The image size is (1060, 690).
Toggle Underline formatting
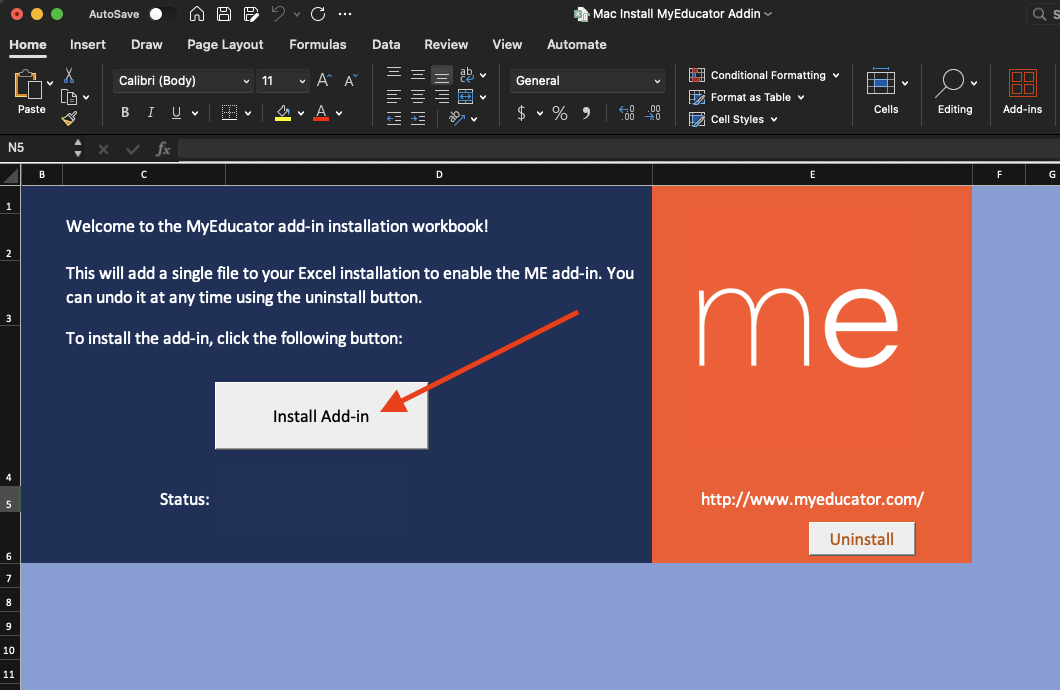tap(176, 113)
